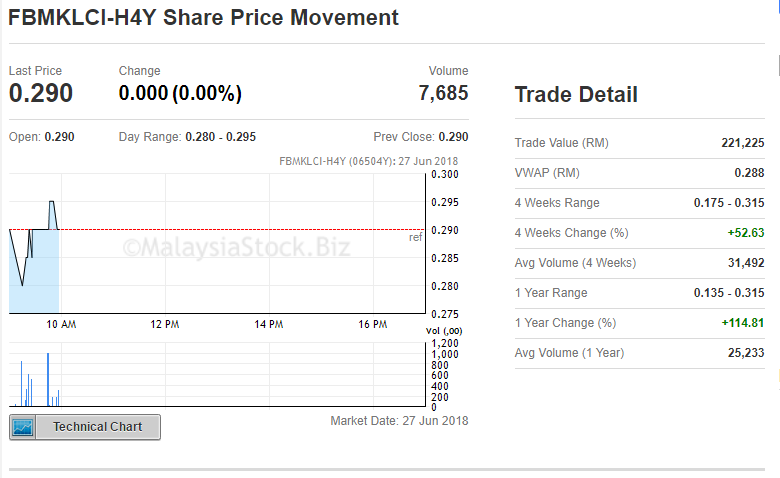Click the Volume figure 7,685
Image resolution: width=780 pixels, height=478 pixels.
[443, 93]
